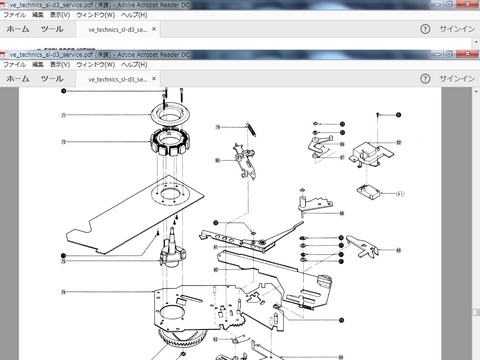Switch to ツール tab in back window
The height and width of the screenshot is (360, 480).
click(x=52, y=29)
